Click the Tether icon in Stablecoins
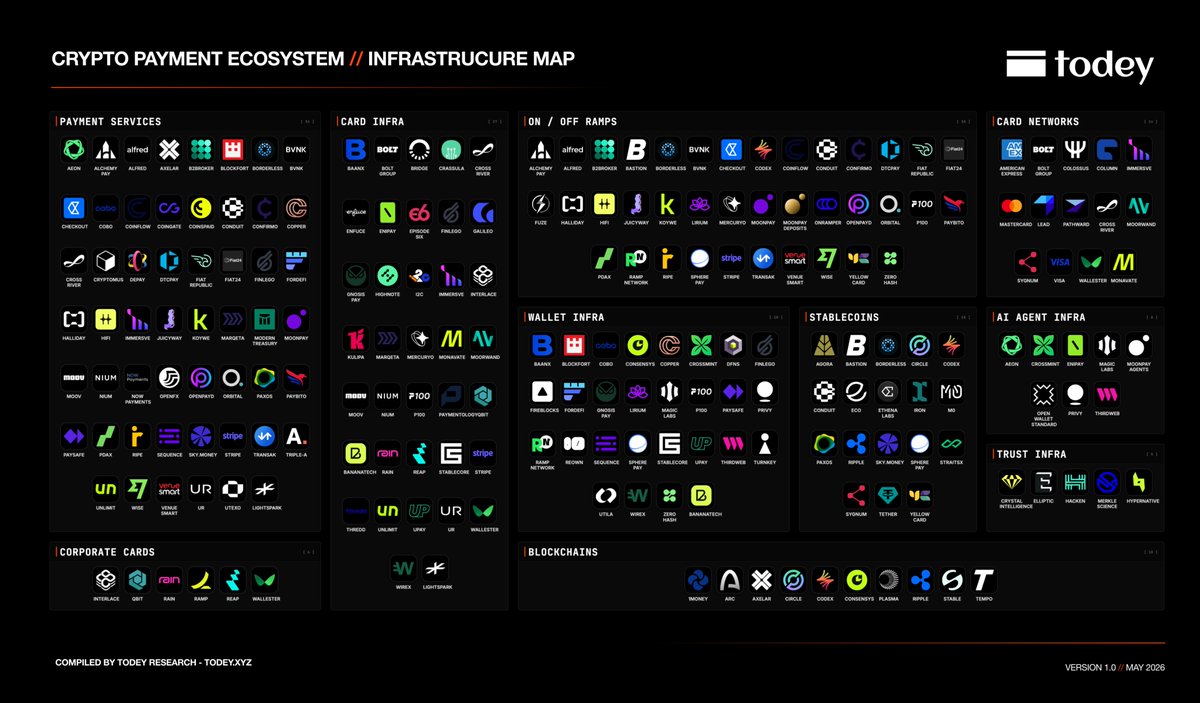 coord(887,495)
